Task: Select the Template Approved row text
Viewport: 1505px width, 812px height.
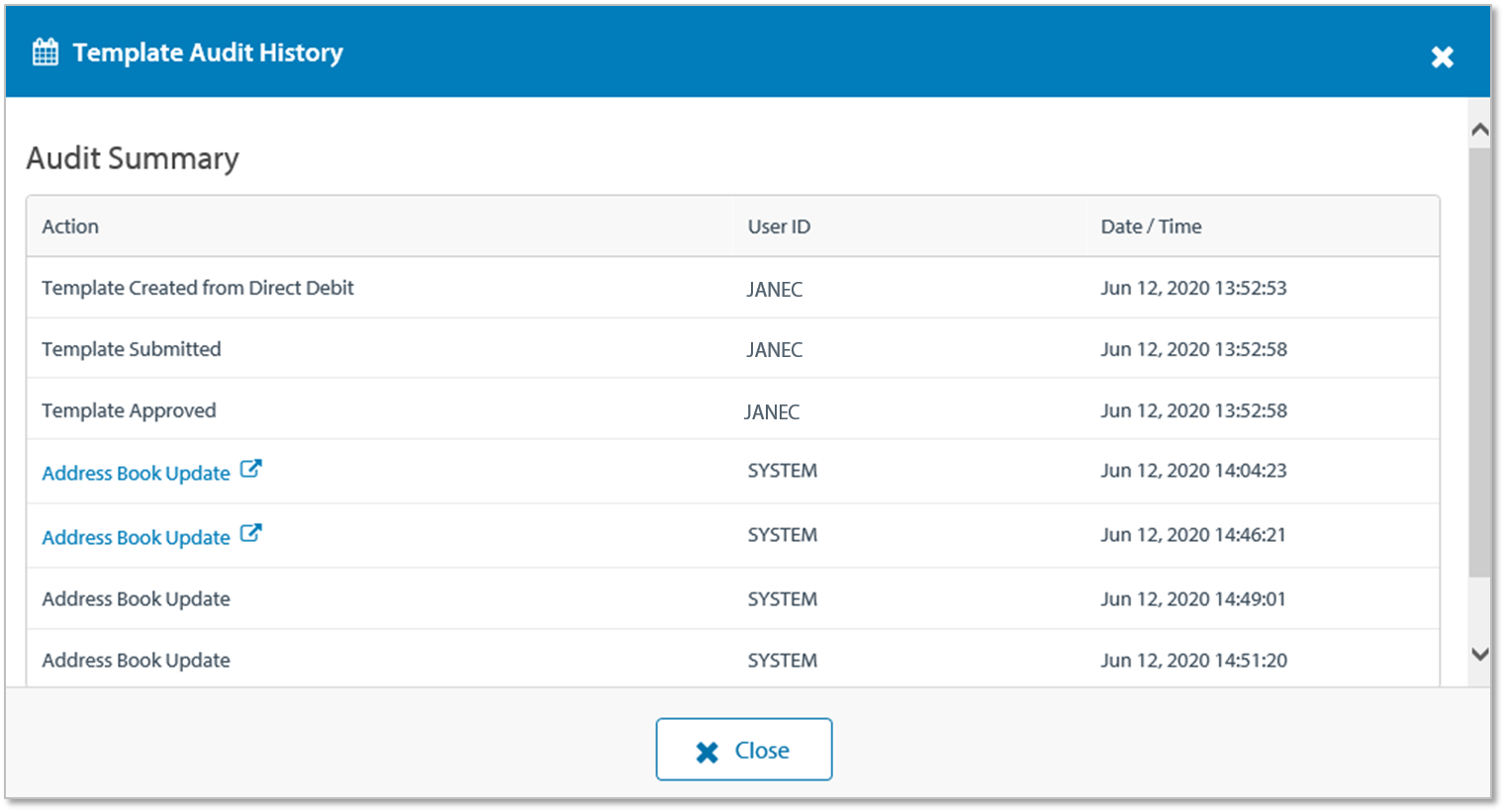Action: coord(129,410)
